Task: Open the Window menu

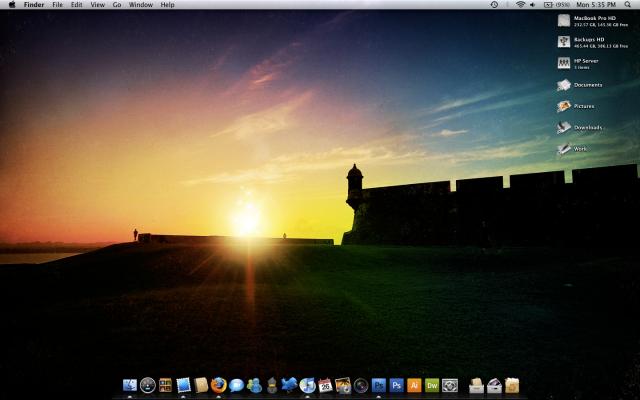Action: [141, 5]
